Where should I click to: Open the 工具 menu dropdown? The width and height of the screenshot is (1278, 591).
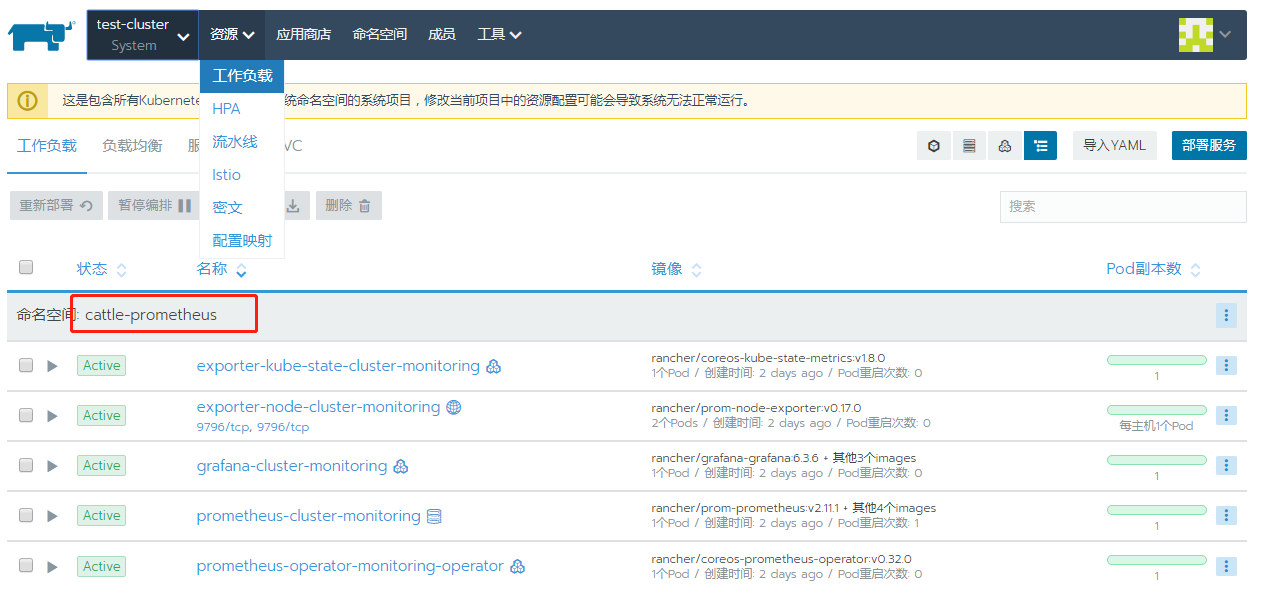495,33
